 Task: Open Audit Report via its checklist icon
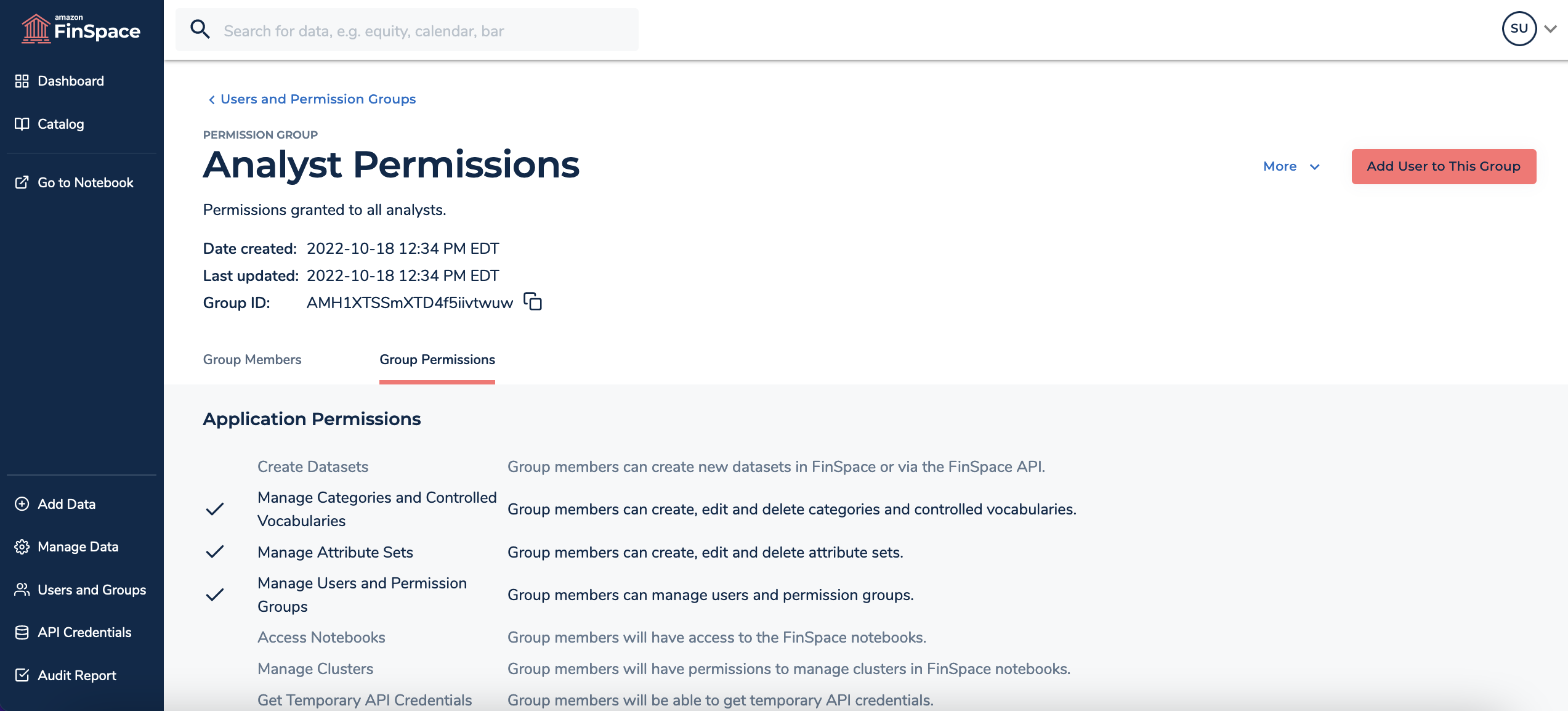click(x=22, y=675)
